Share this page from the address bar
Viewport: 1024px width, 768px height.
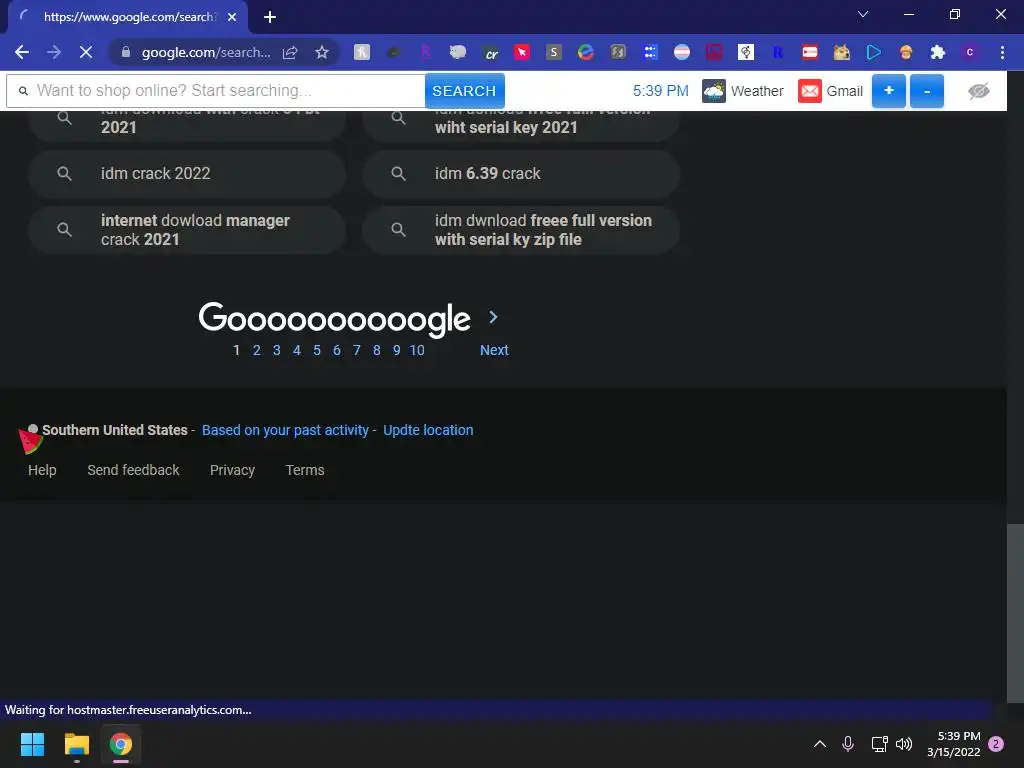tap(290, 52)
